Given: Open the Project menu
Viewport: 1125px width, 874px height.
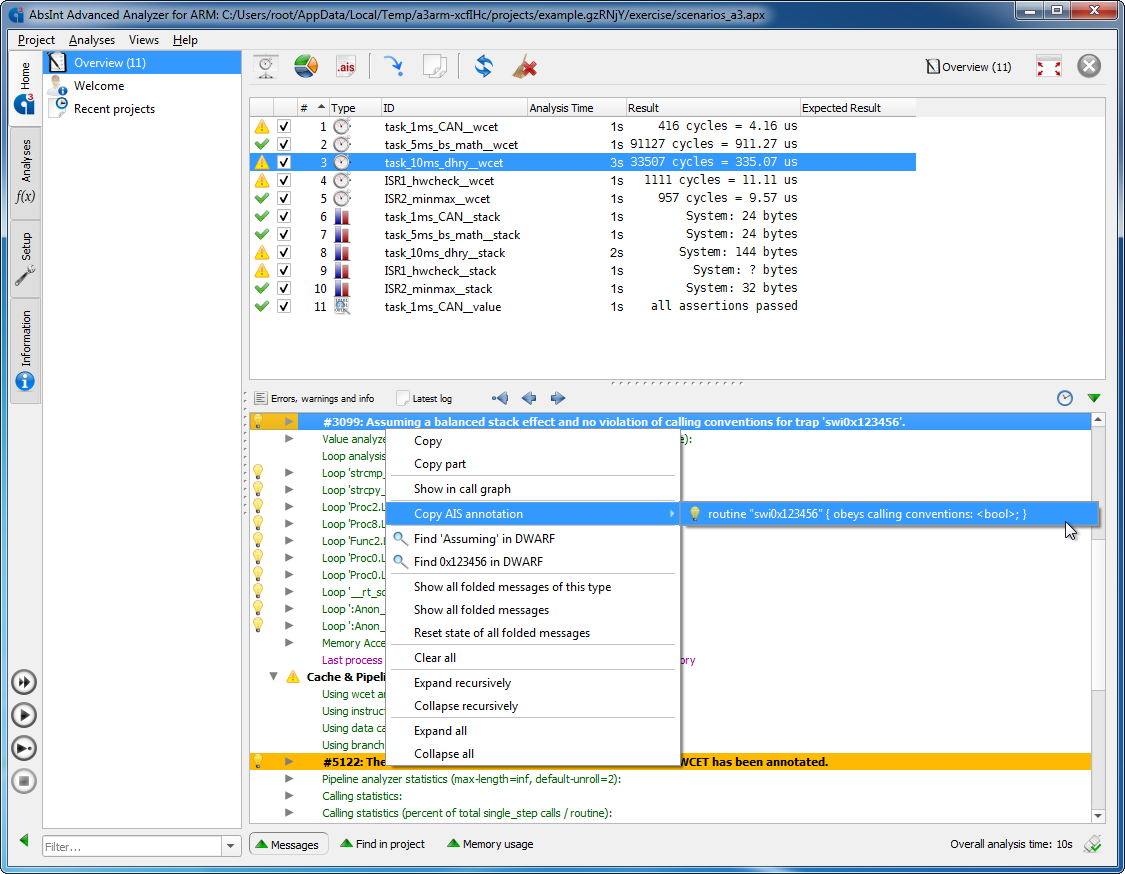Looking at the screenshot, I should point(36,40).
